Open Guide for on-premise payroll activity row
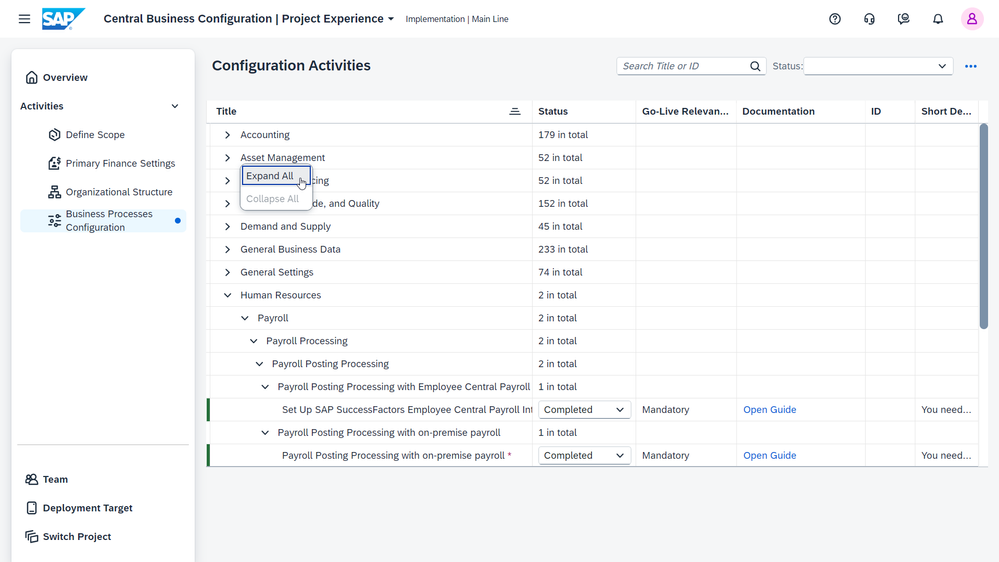This screenshot has height=562, width=999. 770,456
